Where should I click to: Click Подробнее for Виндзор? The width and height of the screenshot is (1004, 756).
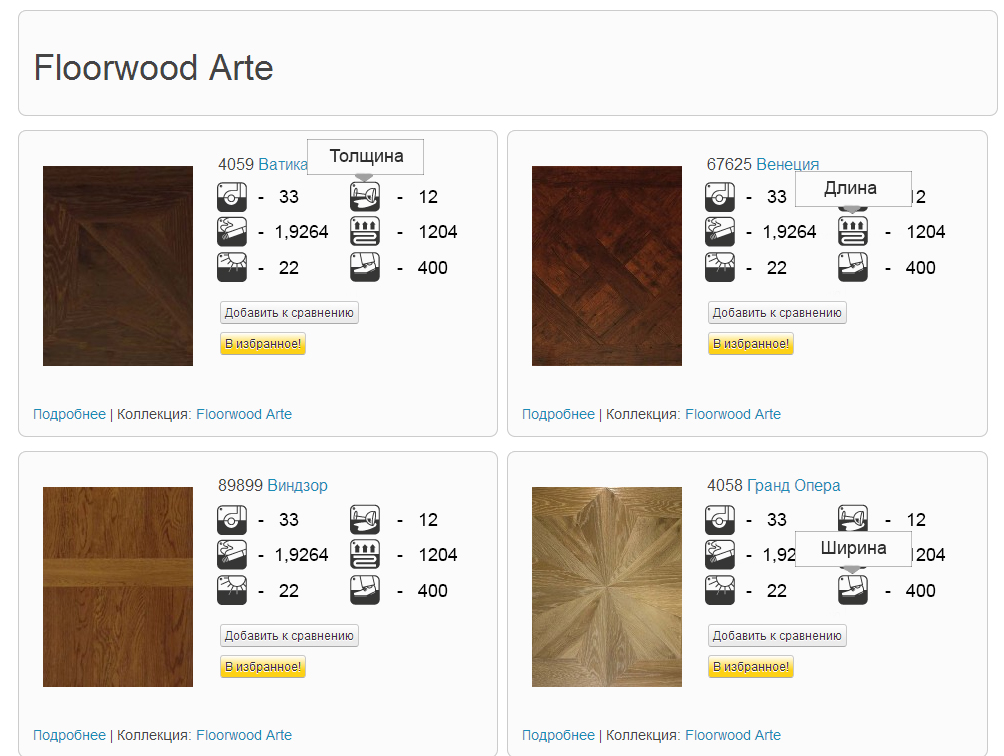coord(69,735)
